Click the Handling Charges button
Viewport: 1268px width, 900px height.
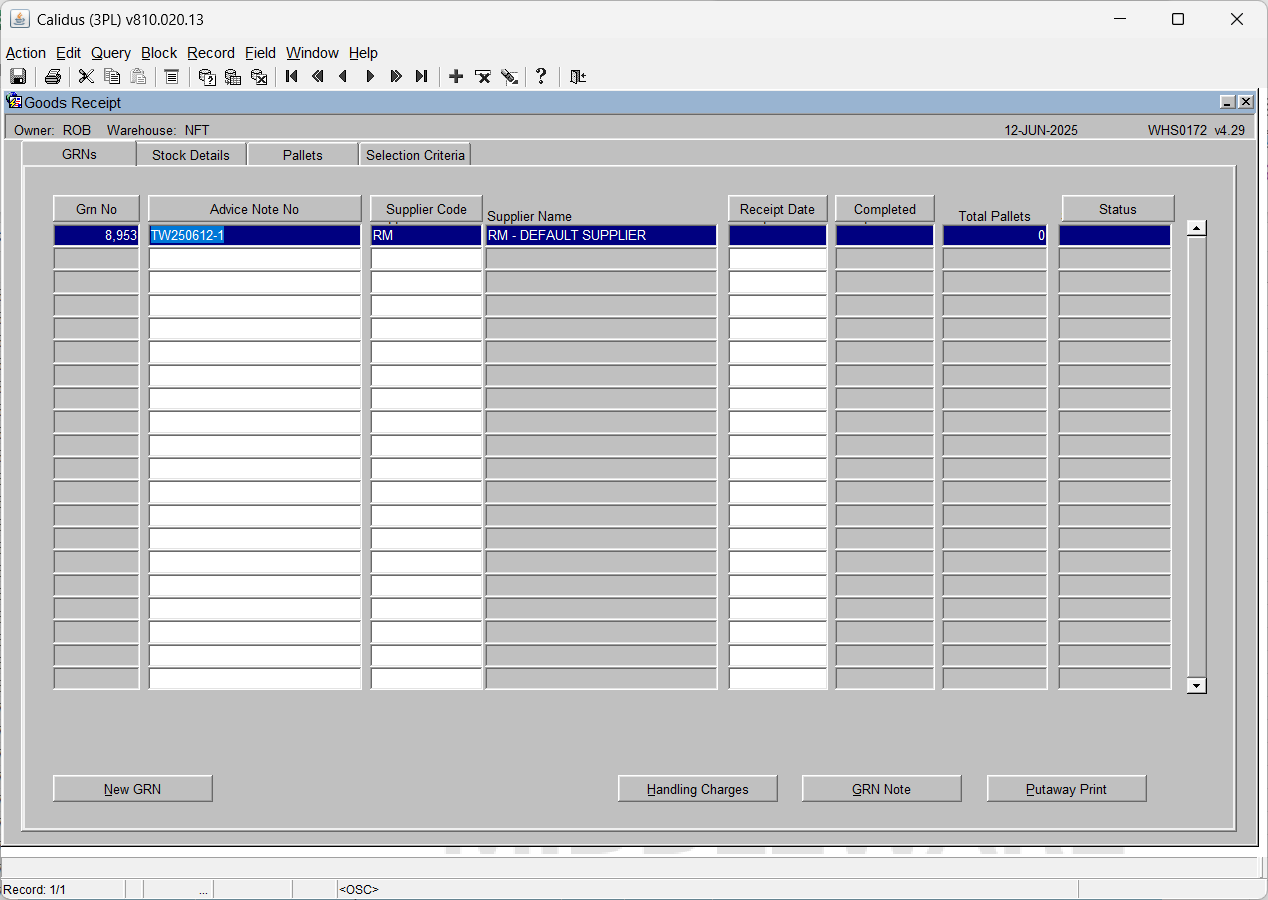pyautogui.click(x=698, y=789)
